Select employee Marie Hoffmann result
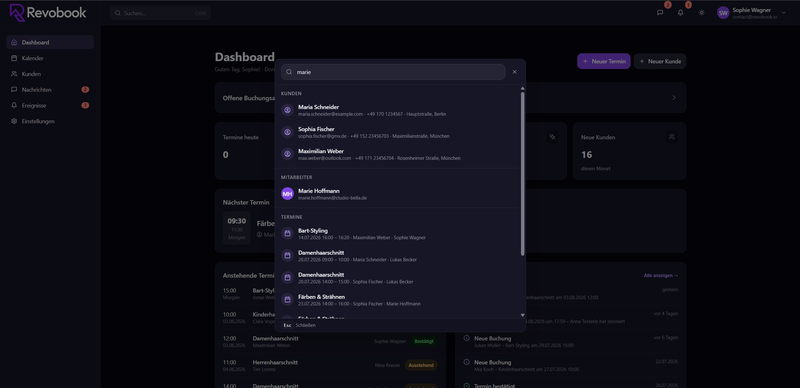The width and height of the screenshot is (800, 388). click(397, 194)
